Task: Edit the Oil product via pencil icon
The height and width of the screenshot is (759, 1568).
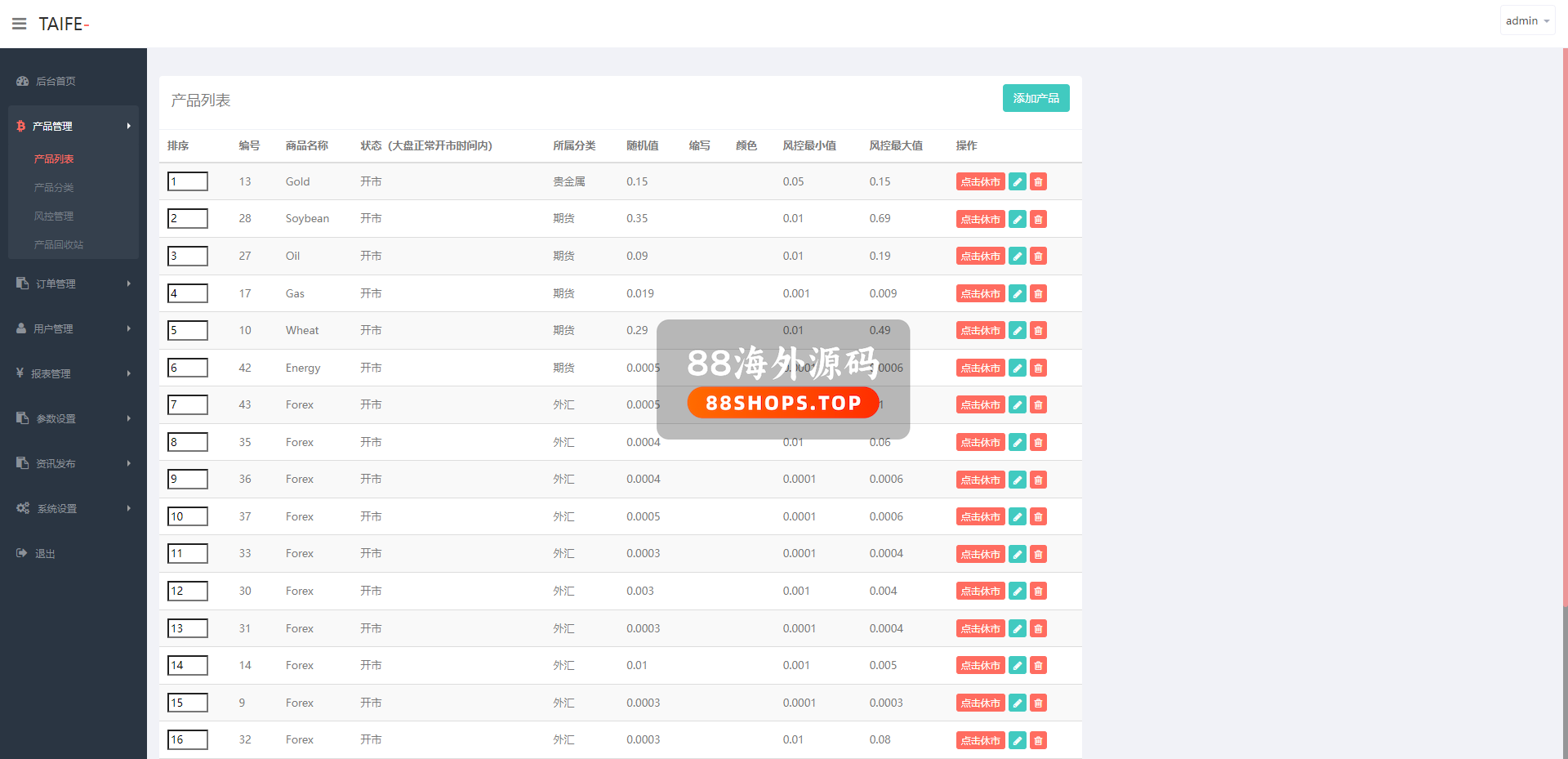Action: [1017, 257]
